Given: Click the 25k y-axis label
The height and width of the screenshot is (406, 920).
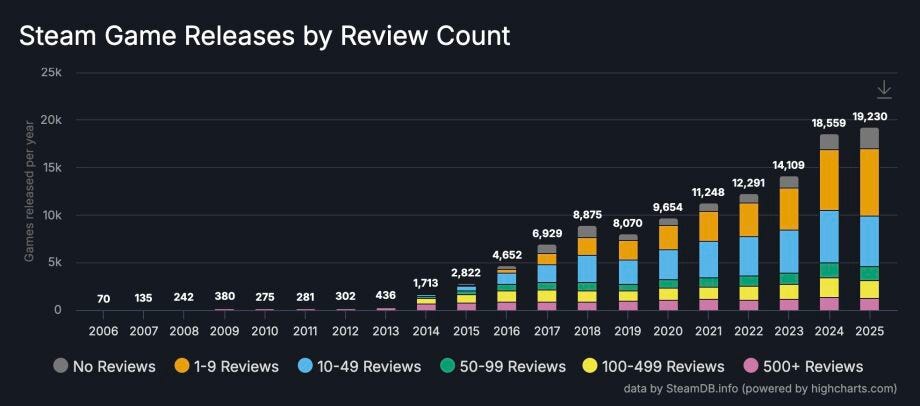Looking at the screenshot, I should click(50, 73).
